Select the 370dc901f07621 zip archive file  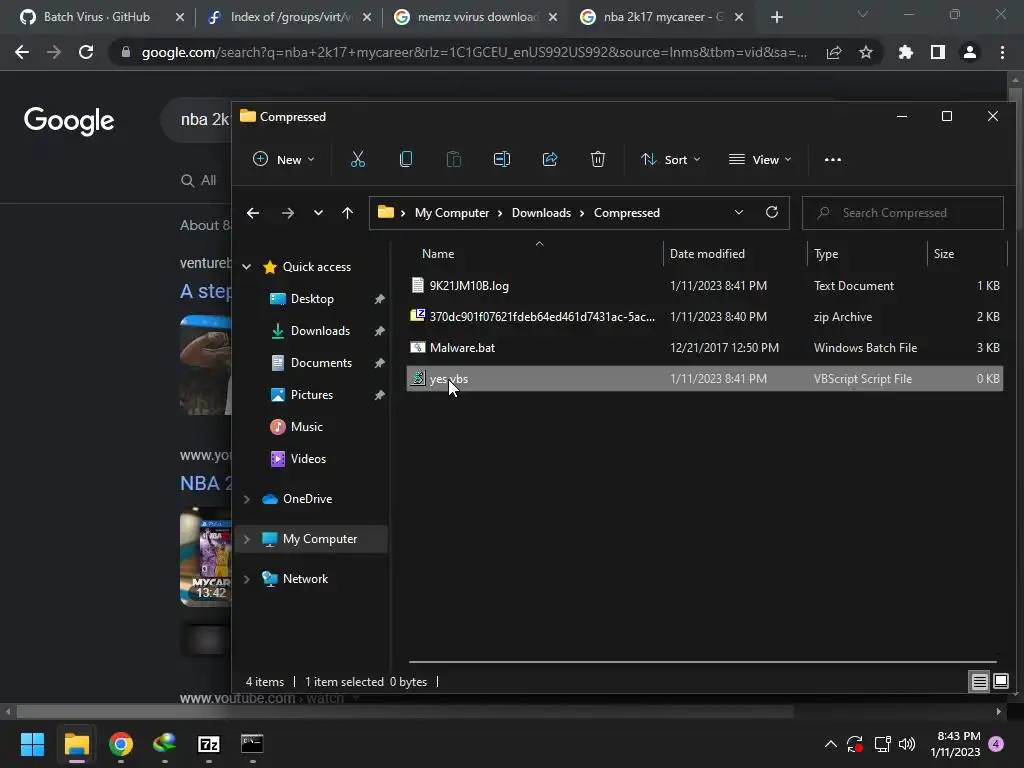(x=705, y=317)
